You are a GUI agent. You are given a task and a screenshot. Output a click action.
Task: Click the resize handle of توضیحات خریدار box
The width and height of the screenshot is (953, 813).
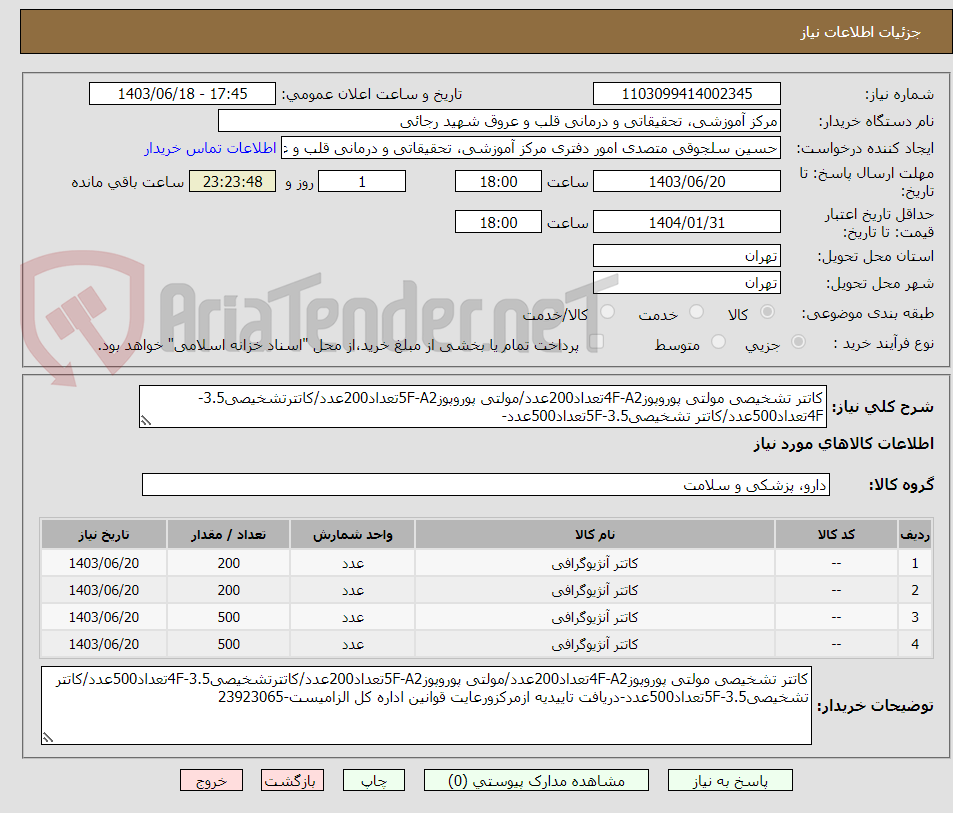coord(48,738)
